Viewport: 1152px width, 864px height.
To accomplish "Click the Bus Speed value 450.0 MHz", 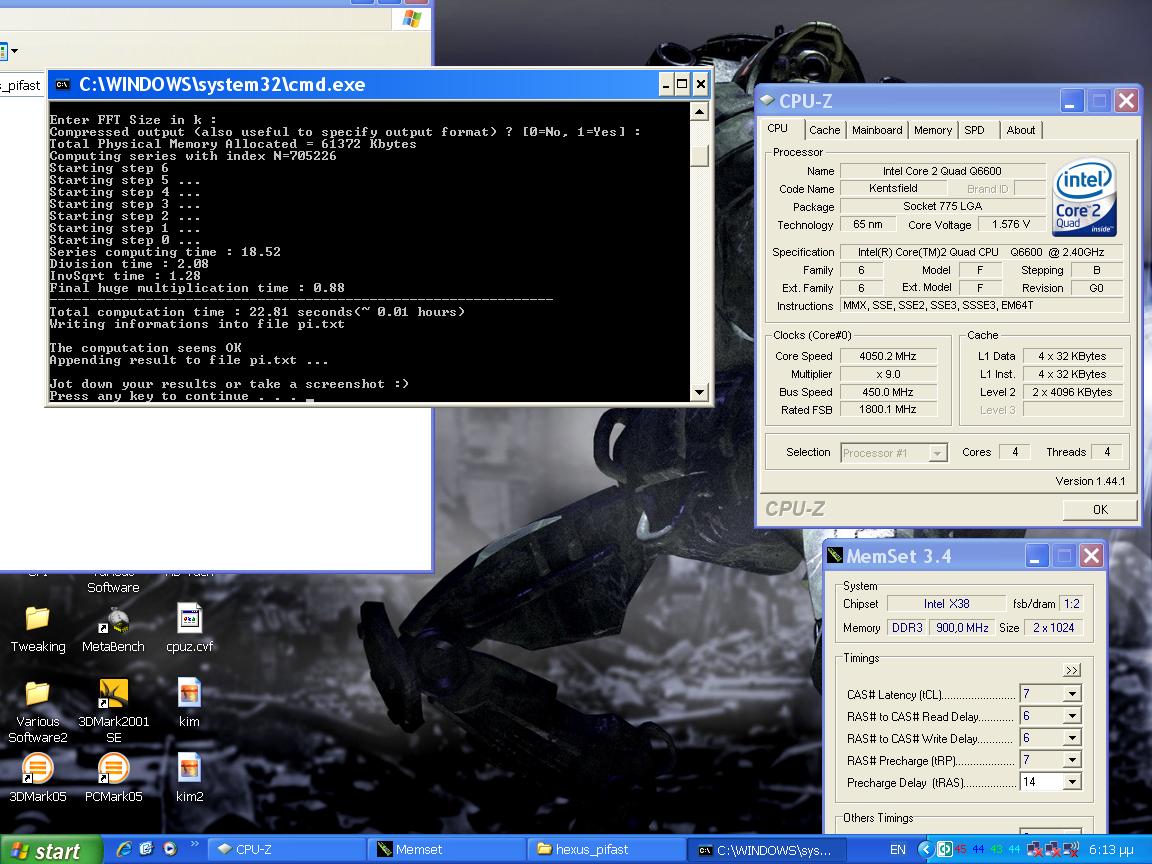I will click(888, 392).
